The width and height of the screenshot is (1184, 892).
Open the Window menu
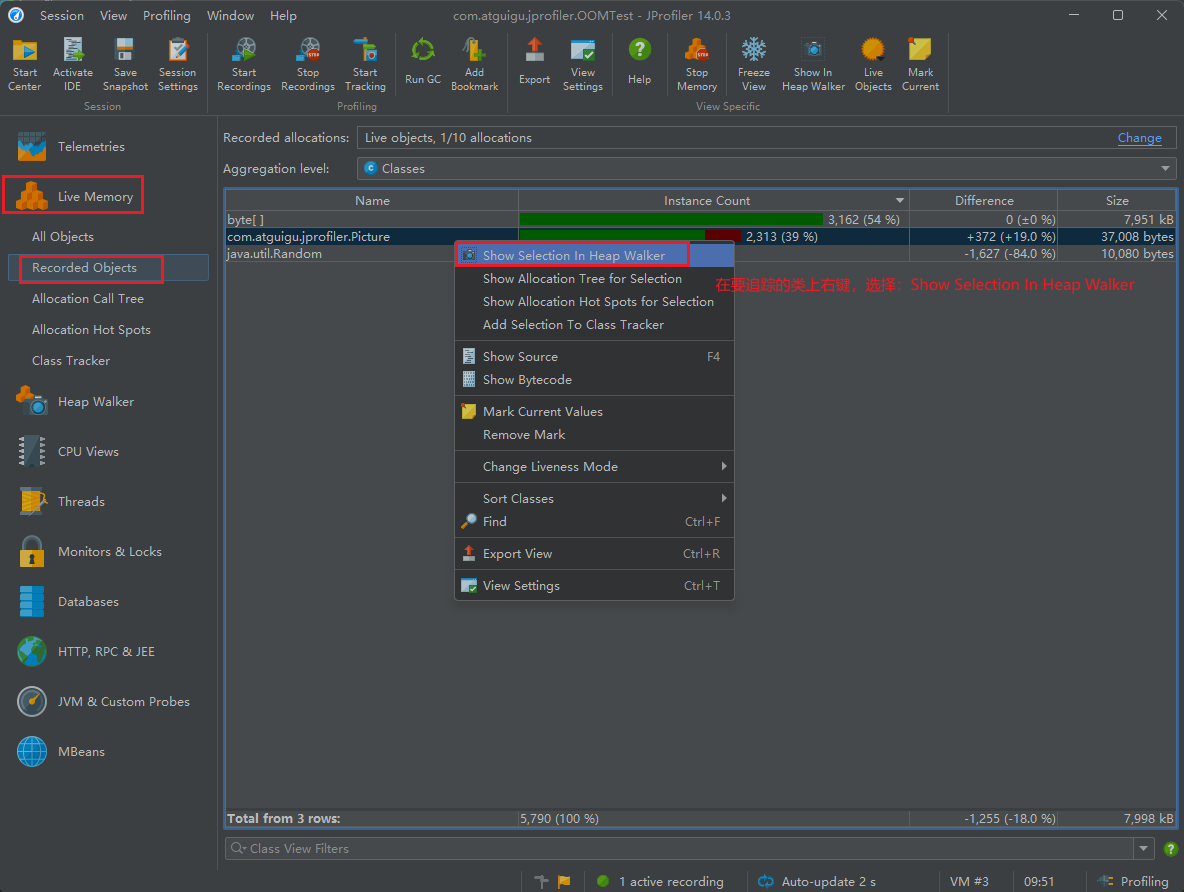coord(230,15)
